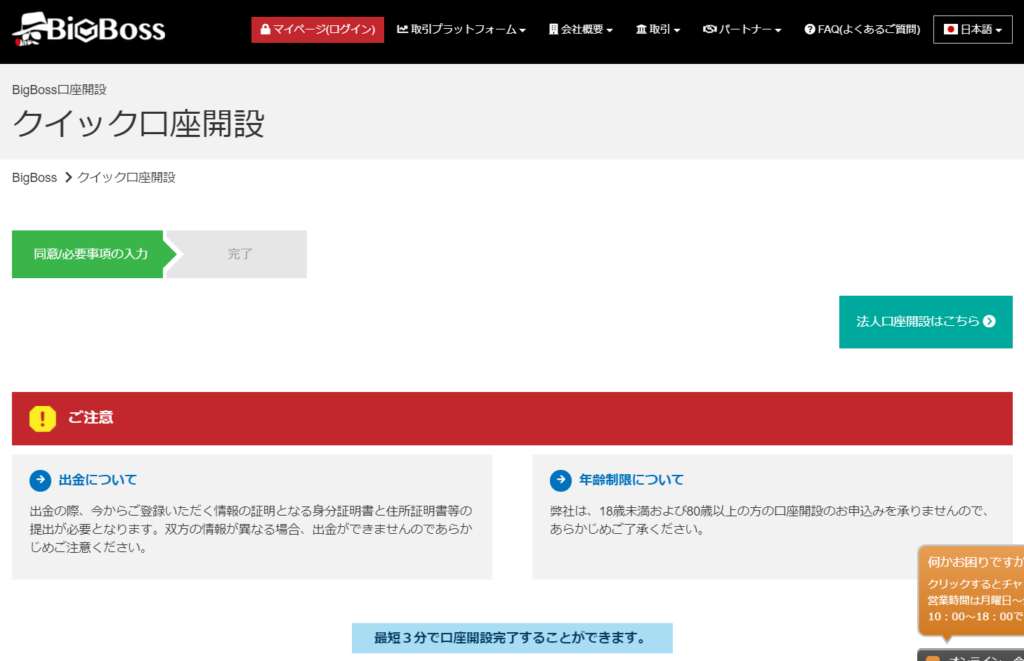Click the large クイック口座開設 page title
Viewport: 1024px width, 661px height.
tap(138, 123)
